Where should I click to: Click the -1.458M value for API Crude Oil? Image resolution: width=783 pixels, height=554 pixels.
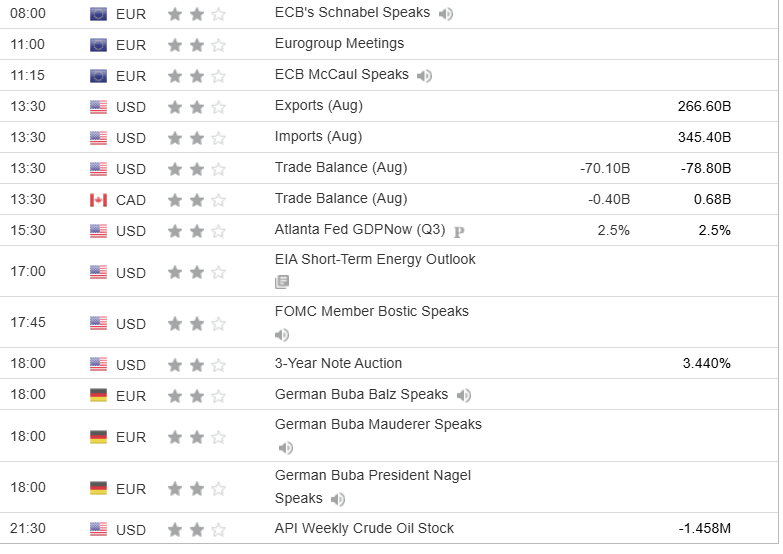click(704, 528)
